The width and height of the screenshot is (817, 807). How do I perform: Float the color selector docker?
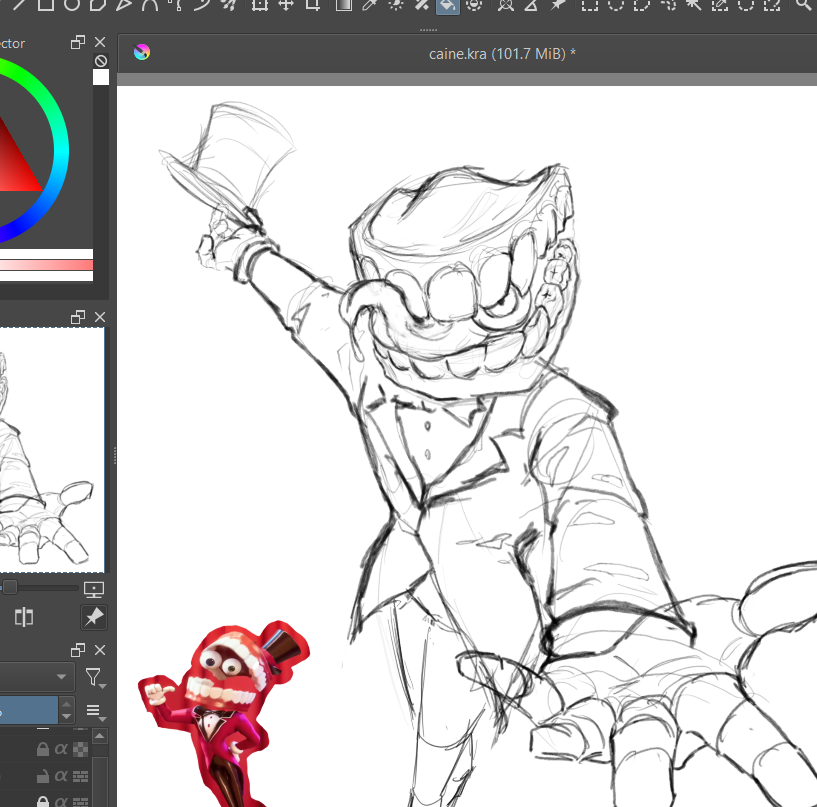pos(78,42)
